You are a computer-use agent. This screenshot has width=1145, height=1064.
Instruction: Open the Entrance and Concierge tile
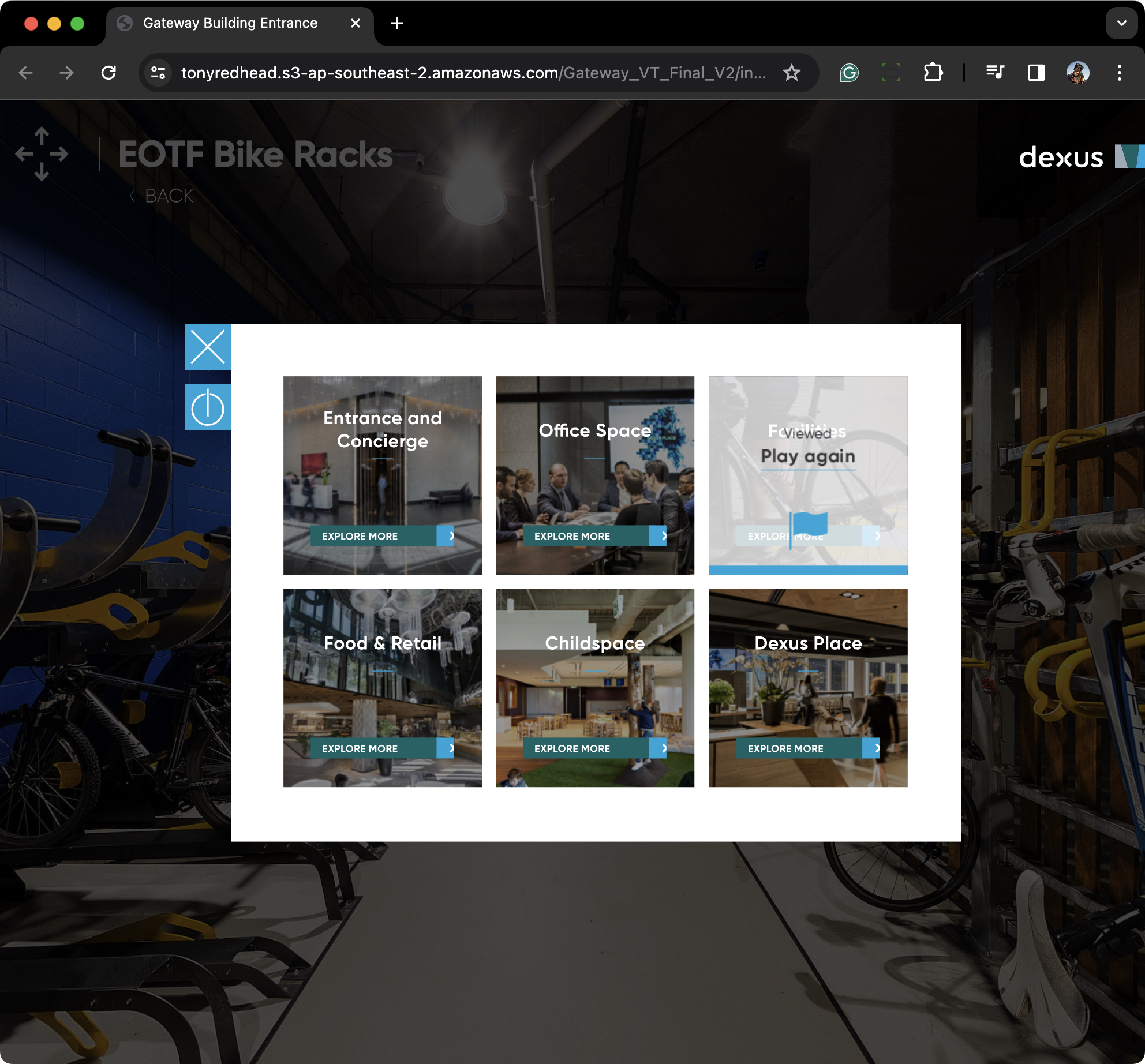point(383,475)
